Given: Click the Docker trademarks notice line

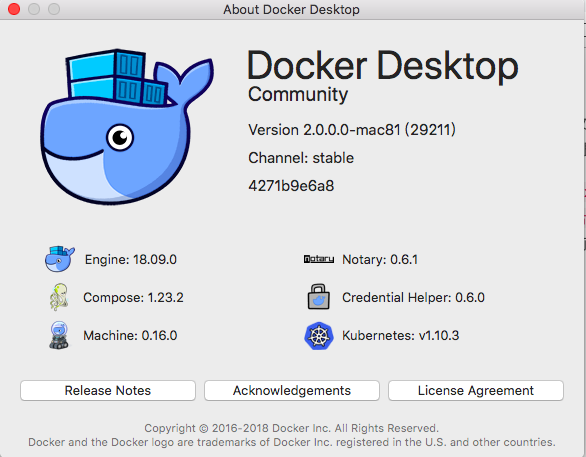Looking at the screenshot, I should point(292,442).
